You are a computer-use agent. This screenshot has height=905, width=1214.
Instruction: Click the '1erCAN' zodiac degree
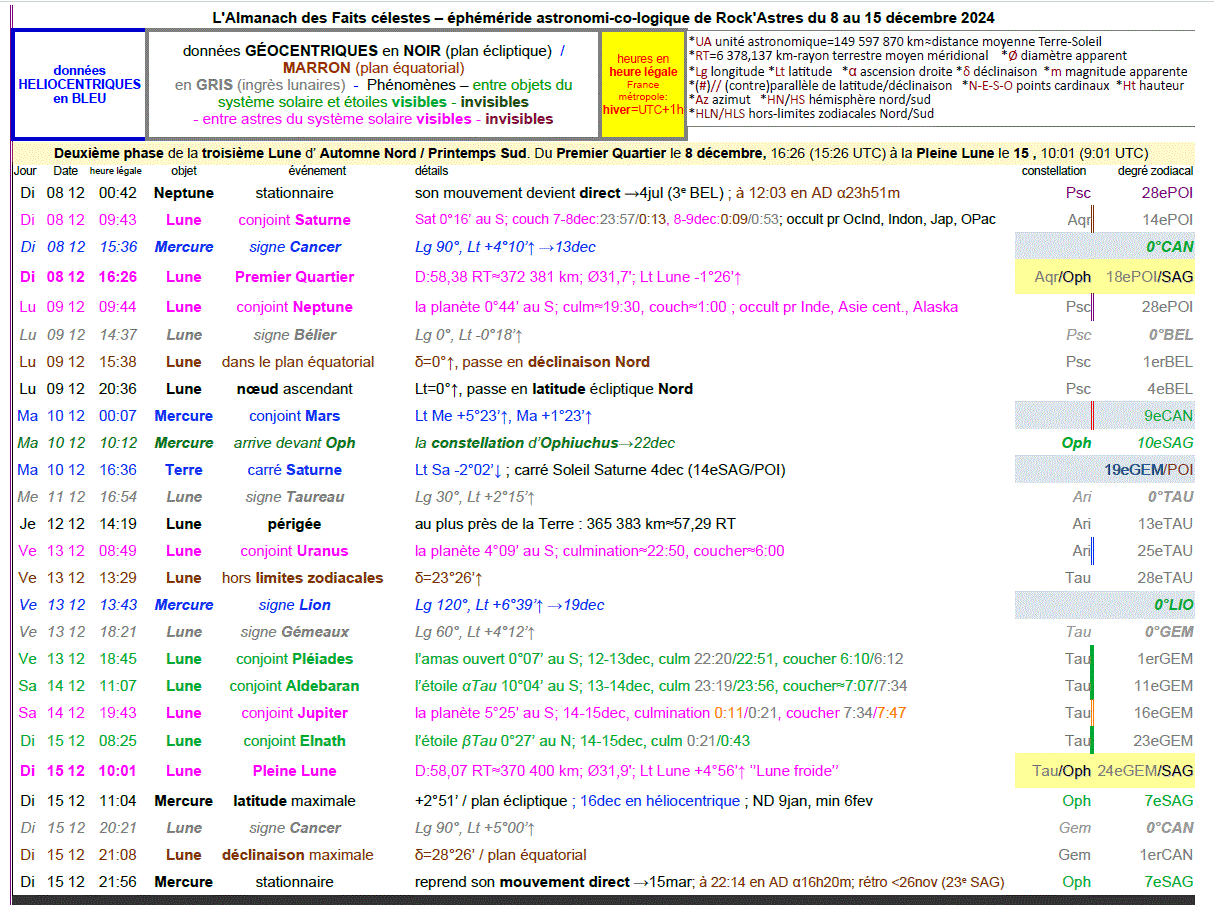[1167, 855]
